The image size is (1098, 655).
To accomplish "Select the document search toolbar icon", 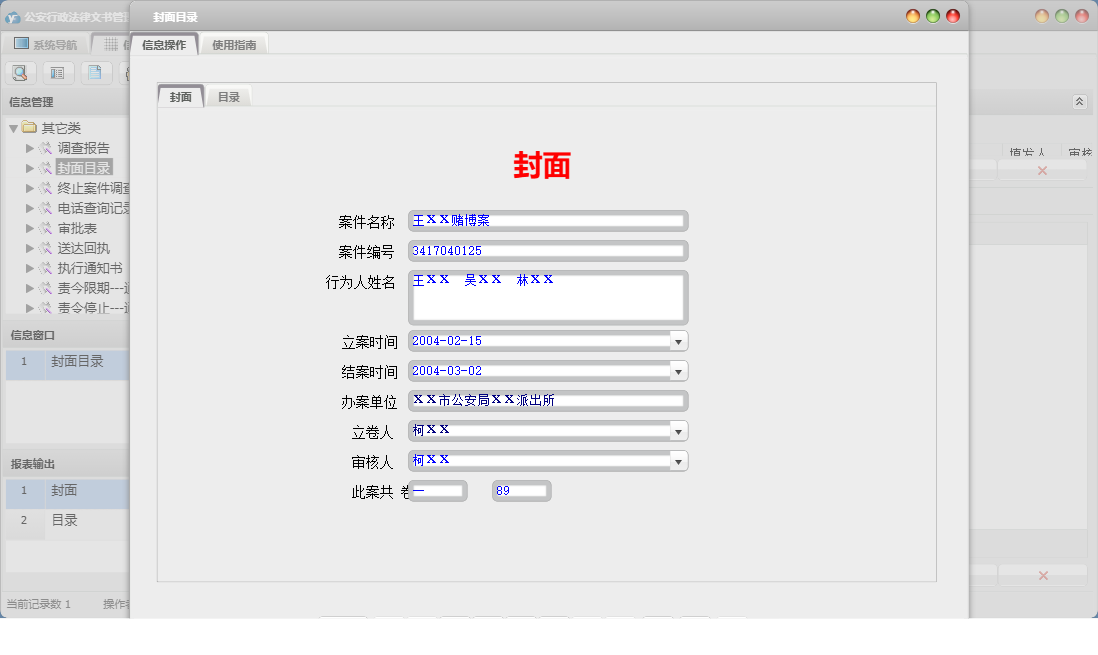I will (20, 73).
